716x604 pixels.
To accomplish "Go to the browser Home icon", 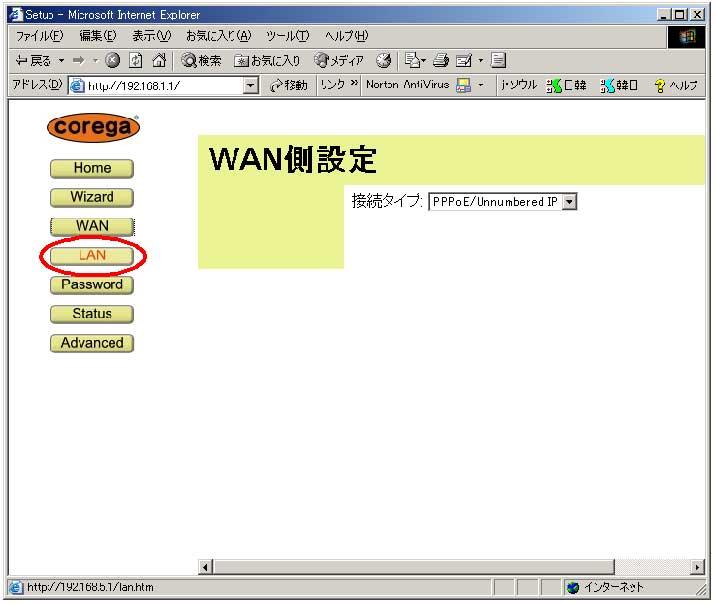I will (157, 61).
